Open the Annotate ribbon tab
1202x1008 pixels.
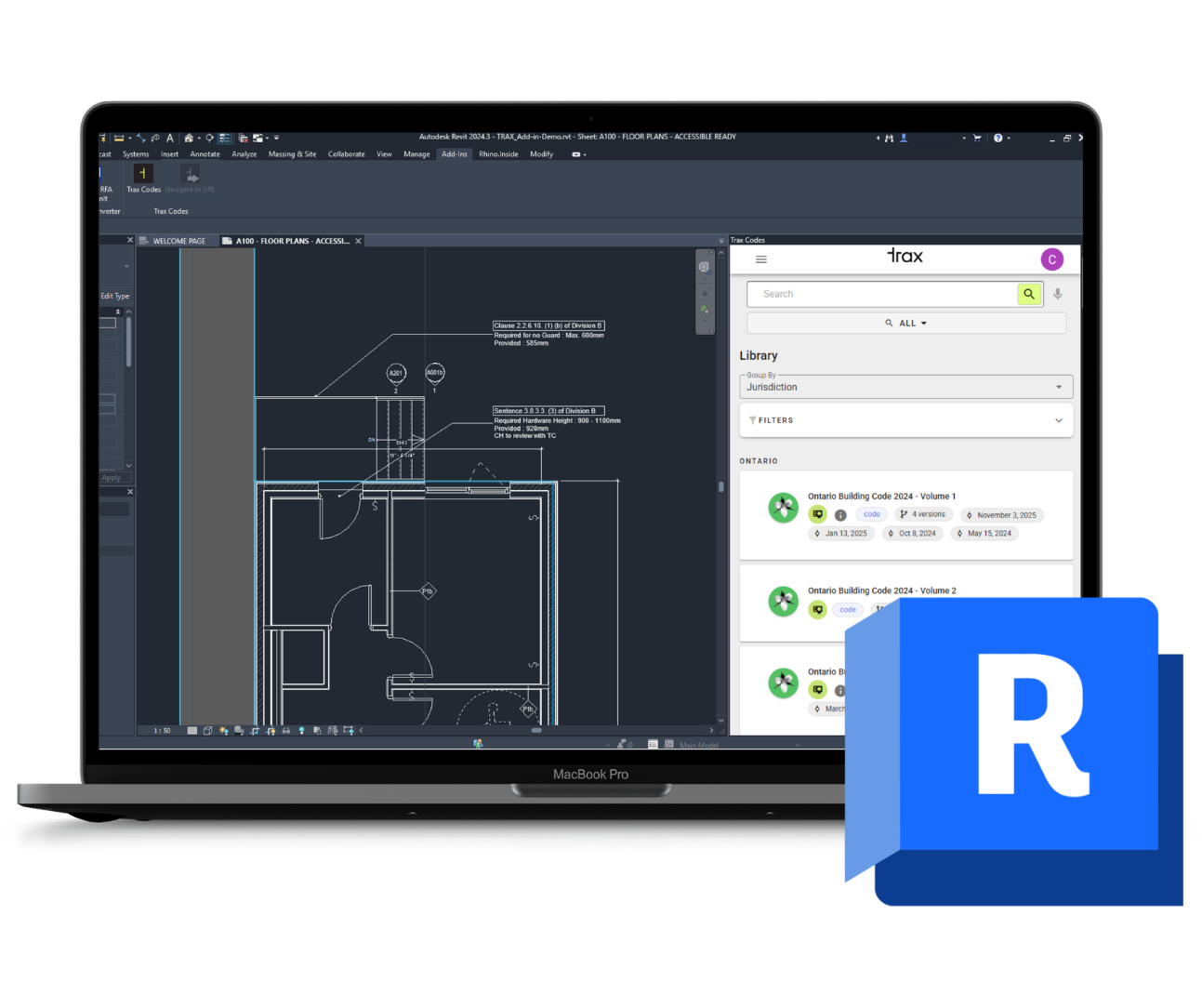[x=205, y=154]
